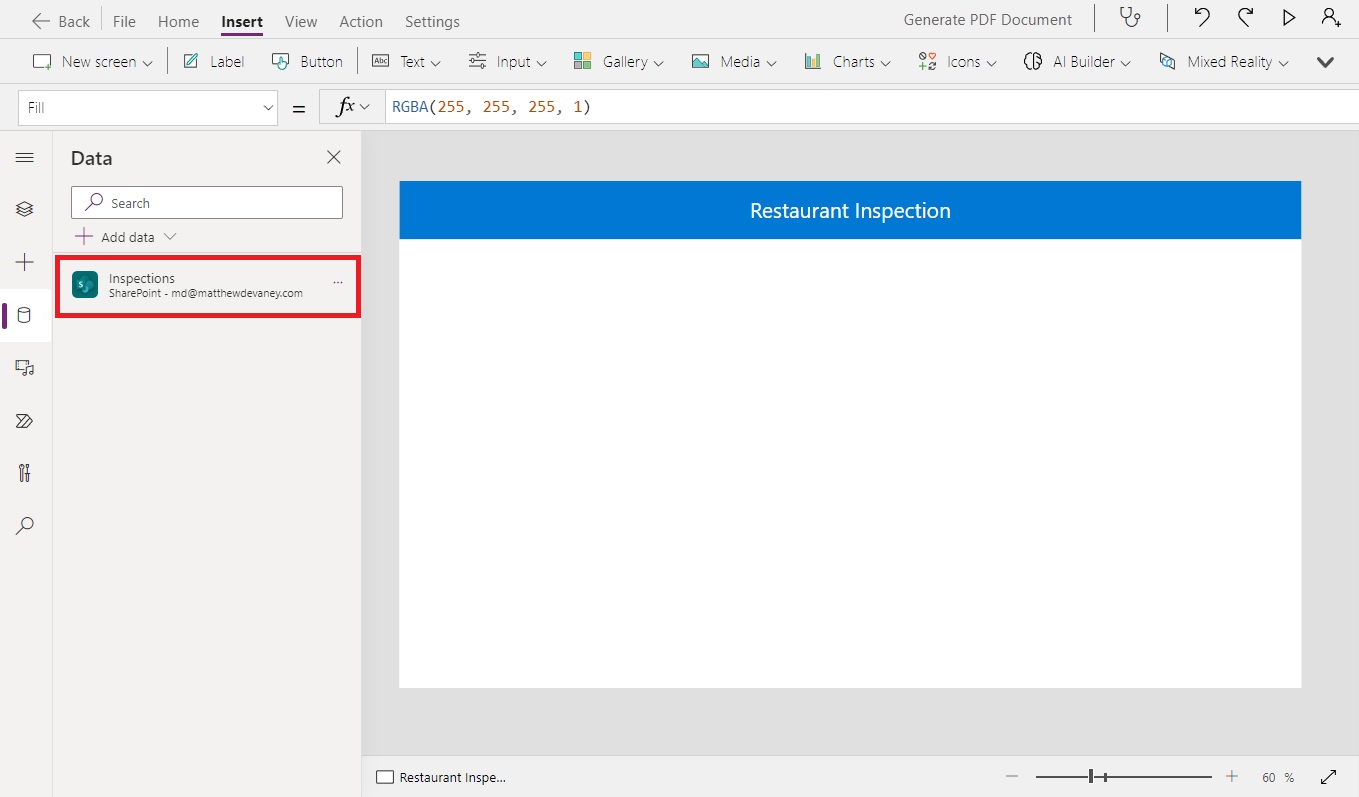This screenshot has width=1359, height=797.
Task: Open the Search panel in the left rail
Action: pyautogui.click(x=25, y=526)
